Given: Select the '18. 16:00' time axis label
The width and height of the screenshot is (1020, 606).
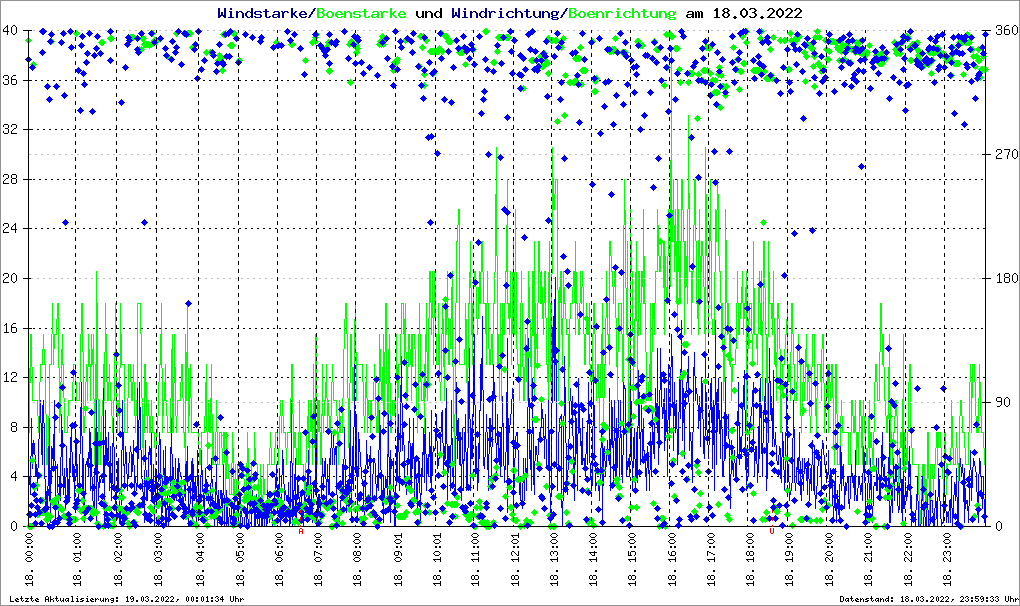Looking at the screenshot, I should click(x=672, y=560).
